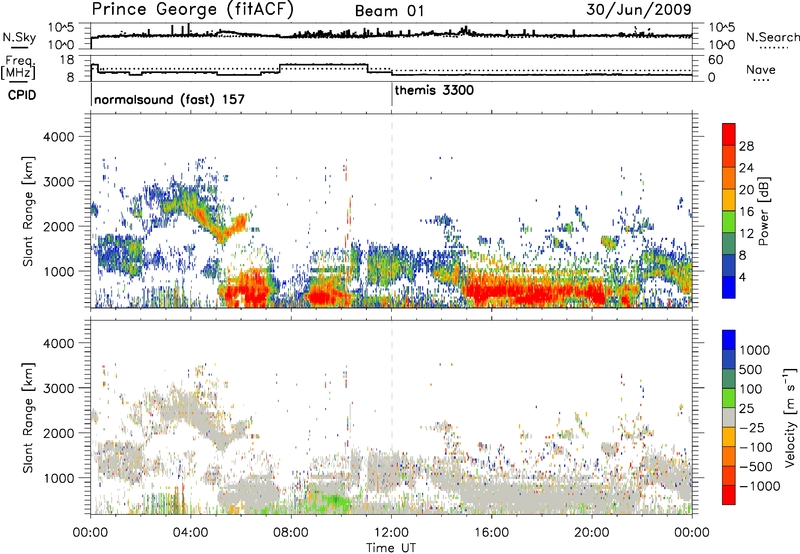Select the "N.Sky" legend label
Screen dimensions: 800x554
click(19, 37)
